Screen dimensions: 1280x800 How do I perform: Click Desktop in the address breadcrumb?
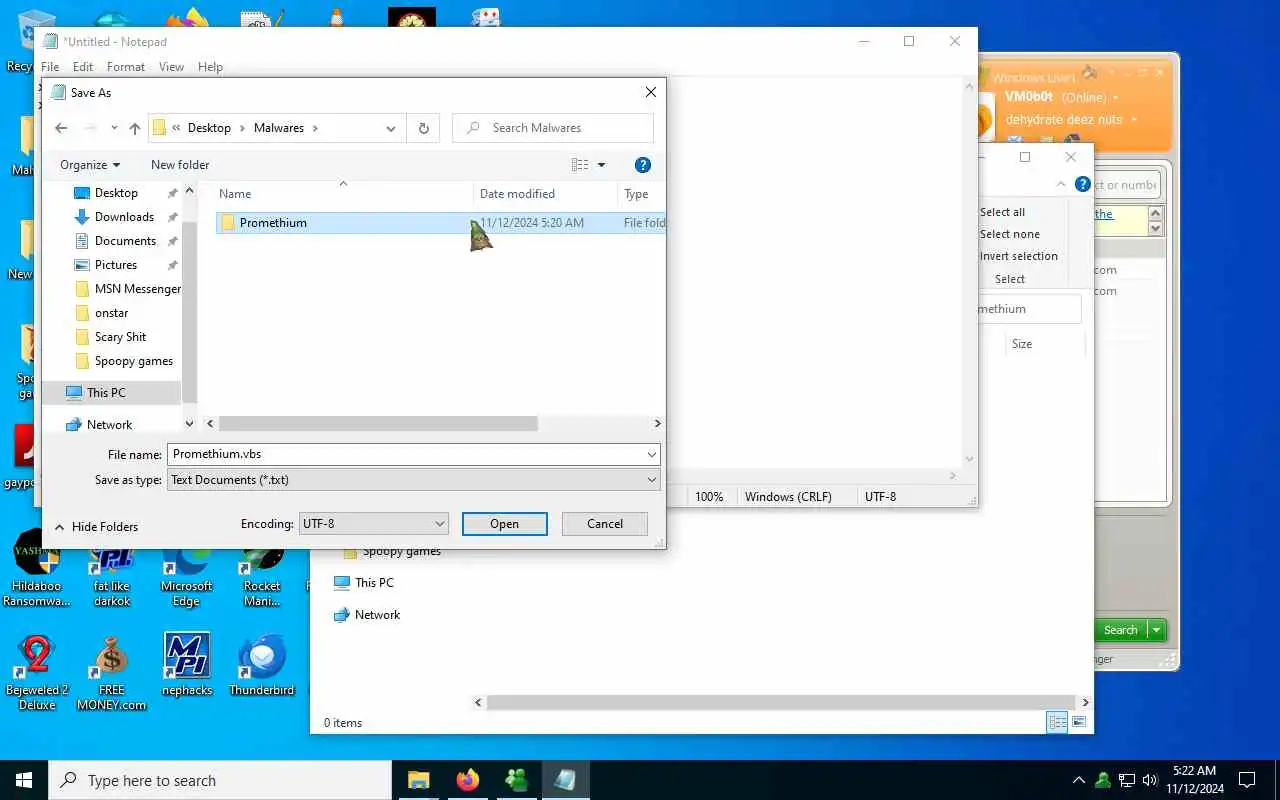209,128
